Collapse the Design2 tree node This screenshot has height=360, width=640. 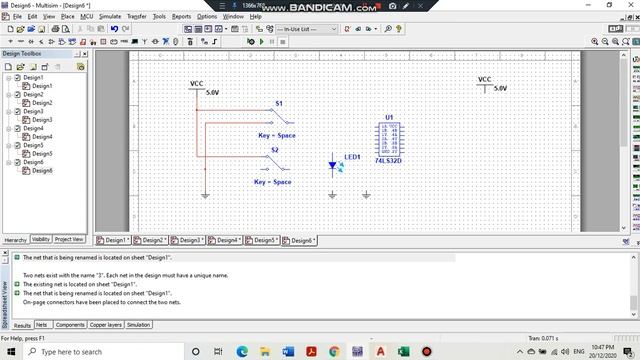tap(9, 94)
